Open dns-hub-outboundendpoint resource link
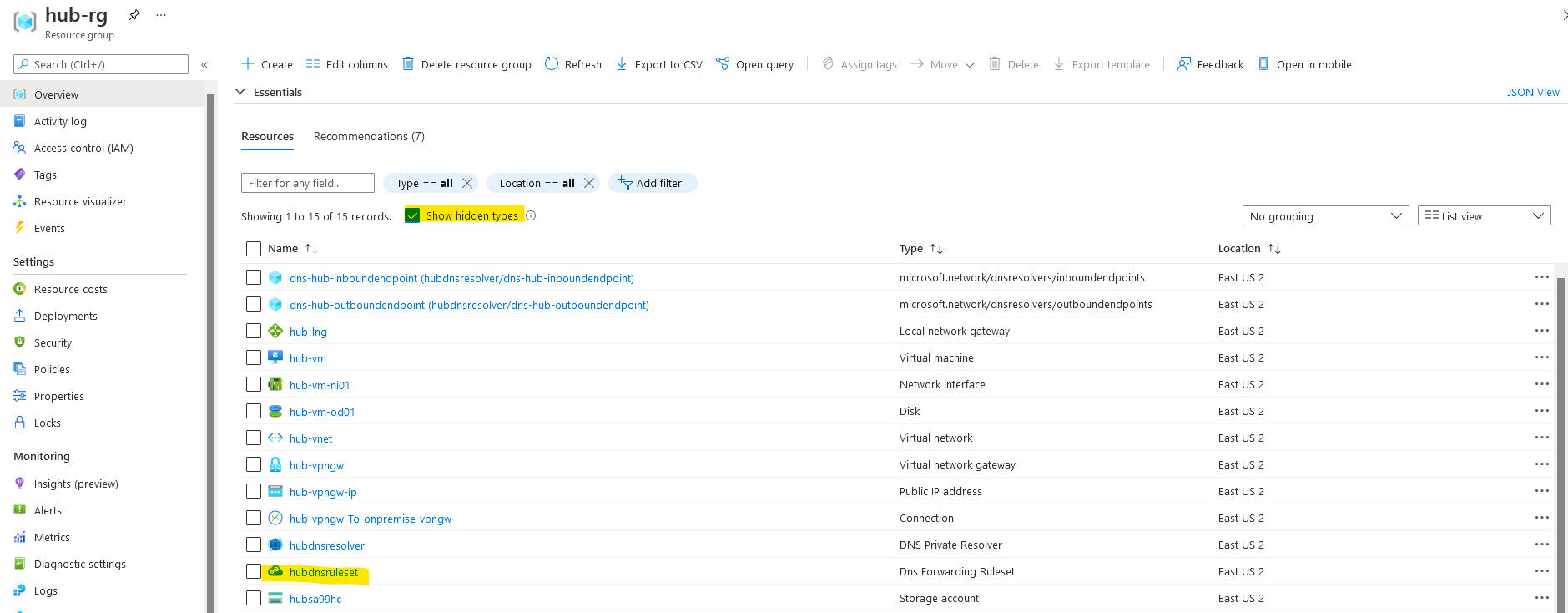 coord(469,305)
